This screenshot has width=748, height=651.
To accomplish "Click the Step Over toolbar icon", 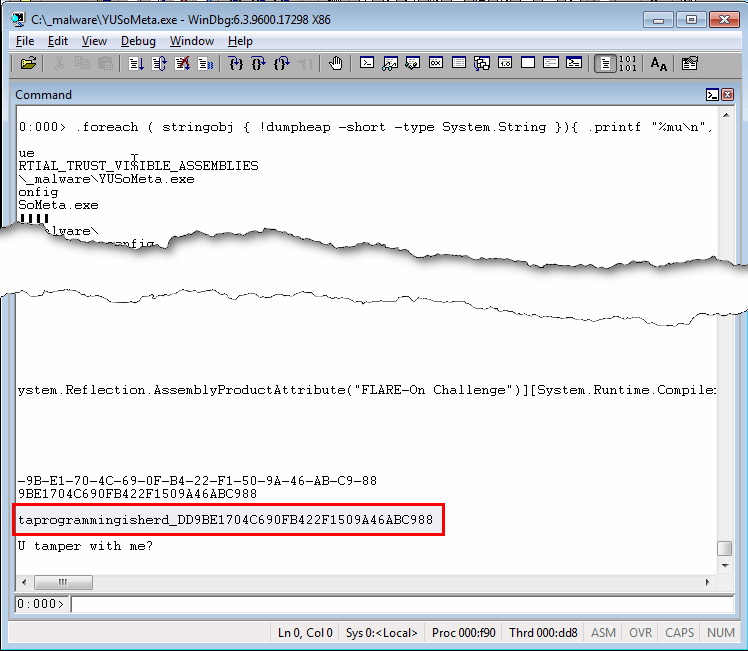I will [259, 64].
